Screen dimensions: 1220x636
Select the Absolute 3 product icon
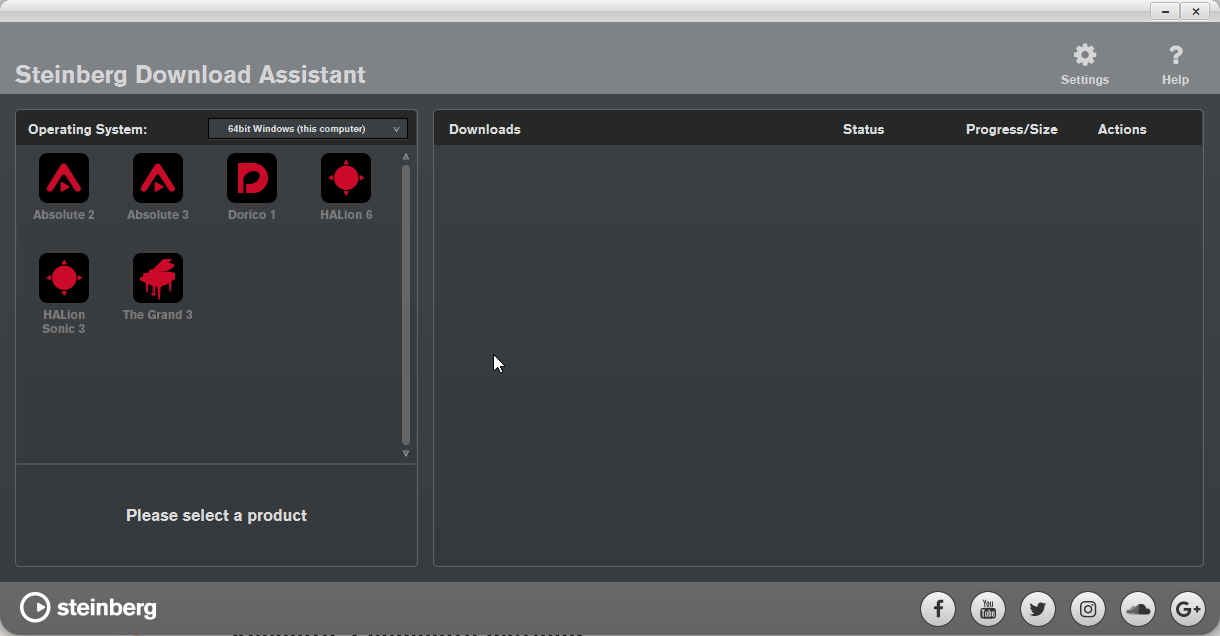point(158,178)
